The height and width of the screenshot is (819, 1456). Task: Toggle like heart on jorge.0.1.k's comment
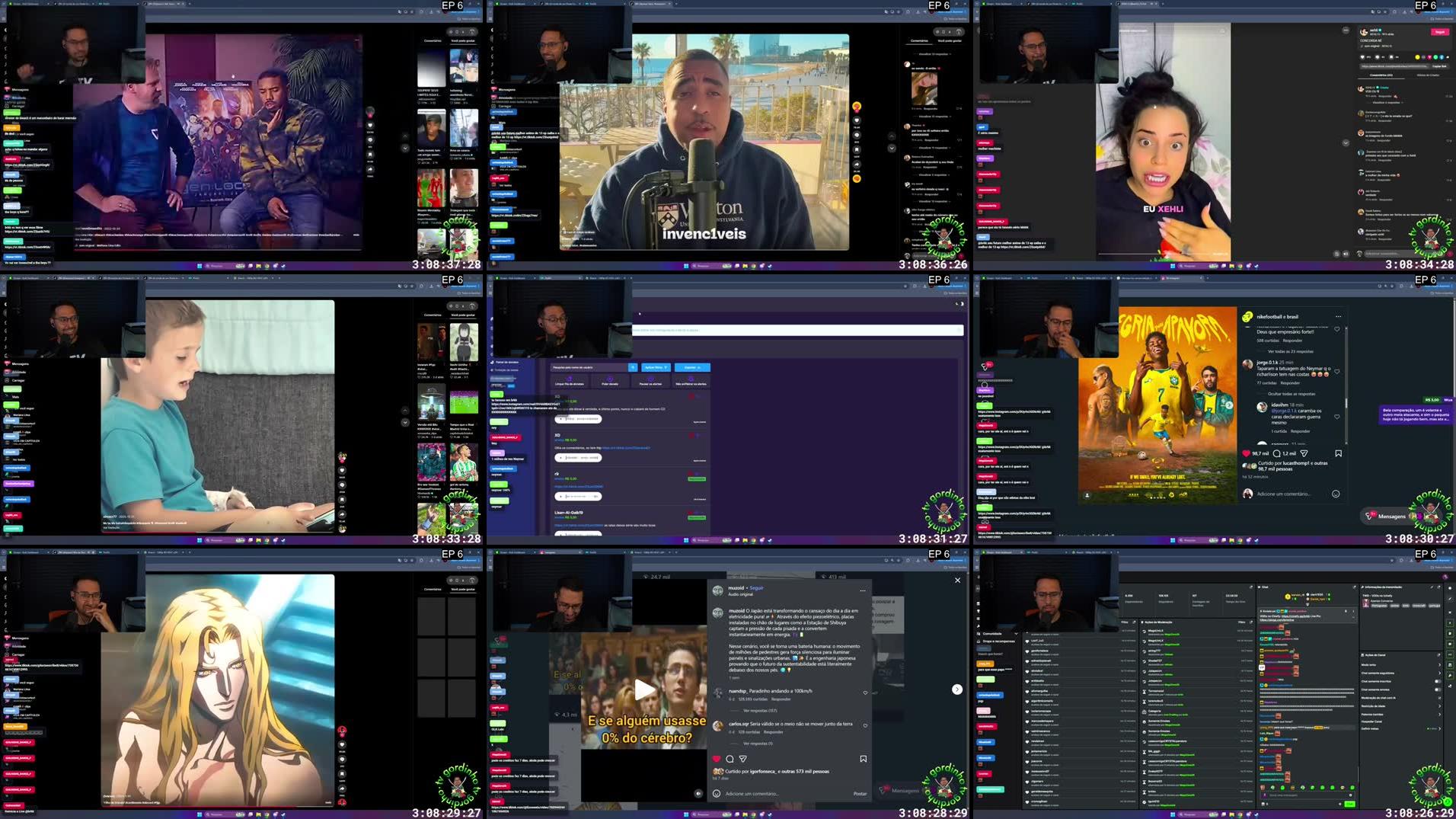(x=1337, y=372)
